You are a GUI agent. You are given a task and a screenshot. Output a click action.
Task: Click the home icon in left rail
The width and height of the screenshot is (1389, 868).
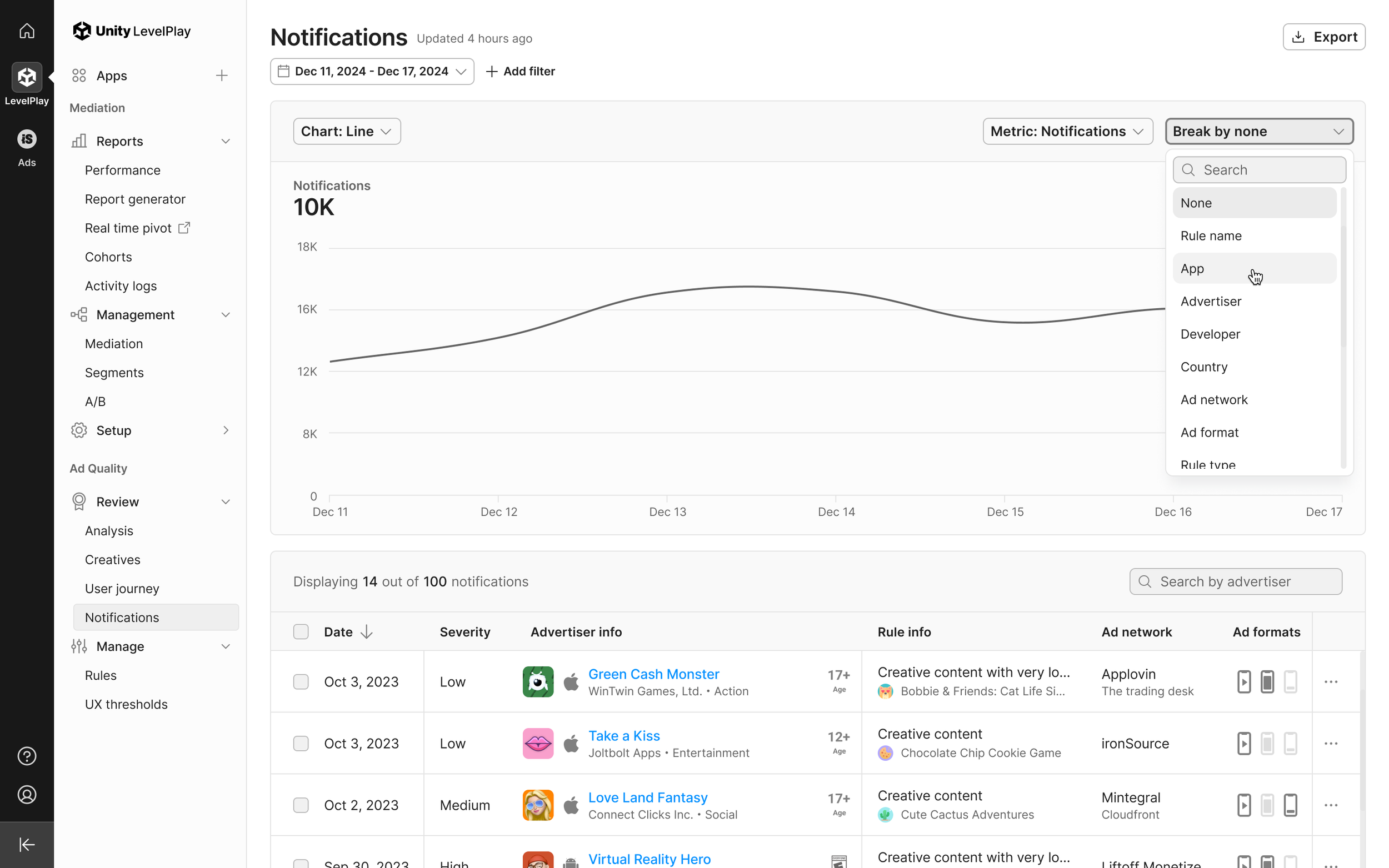(x=27, y=31)
